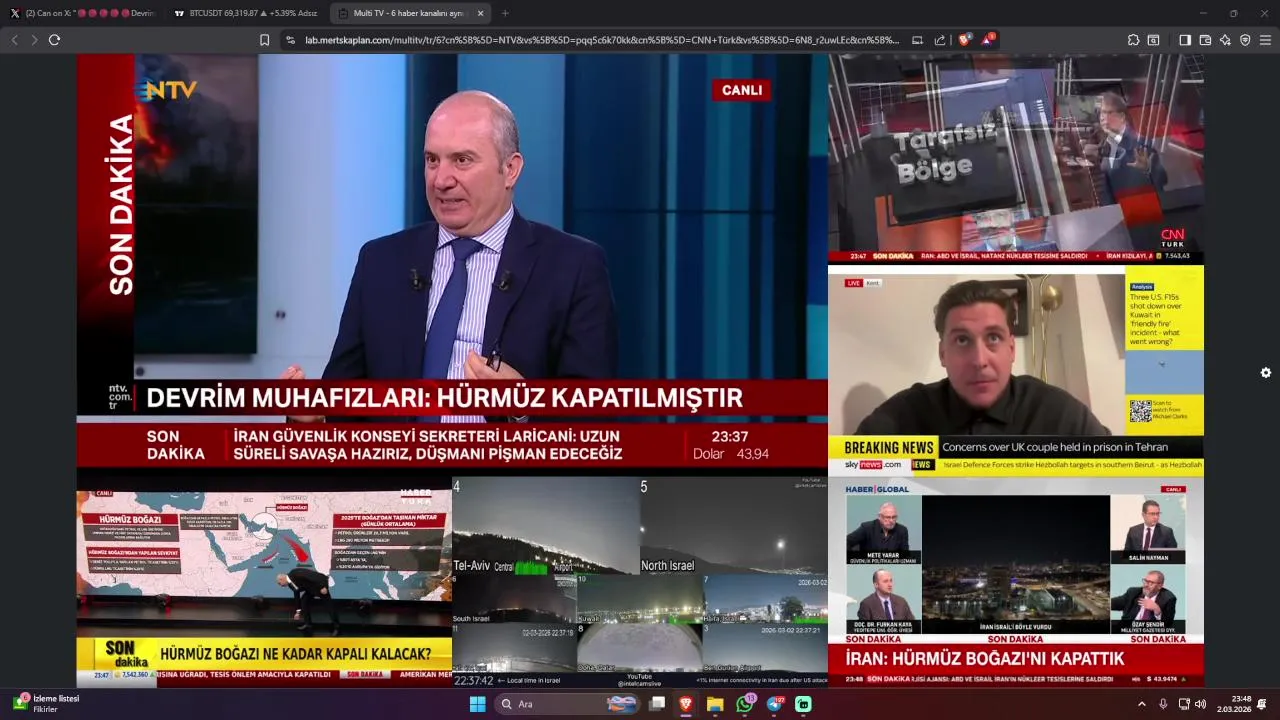This screenshot has width=1280, height=720.
Task: Open the Windows Start menu
Action: (x=478, y=704)
